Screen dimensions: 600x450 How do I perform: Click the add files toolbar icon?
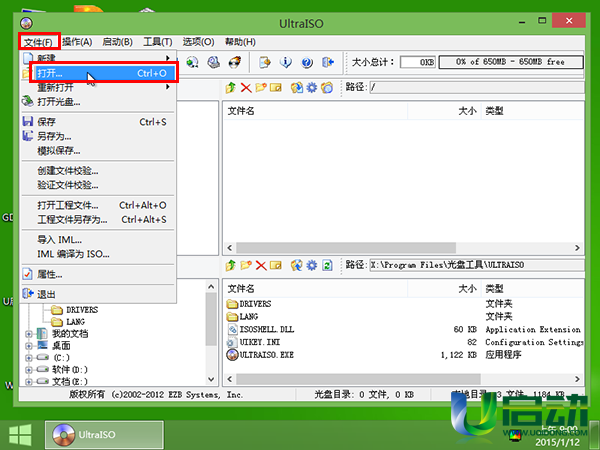264,62
